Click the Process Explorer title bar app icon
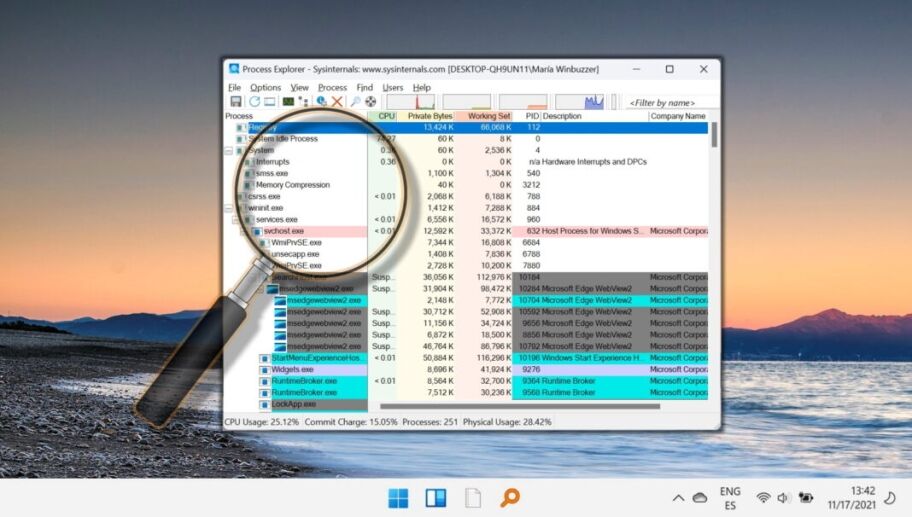This screenshot has width=912, height=517. pyautogui.click(x=234, y=69)
